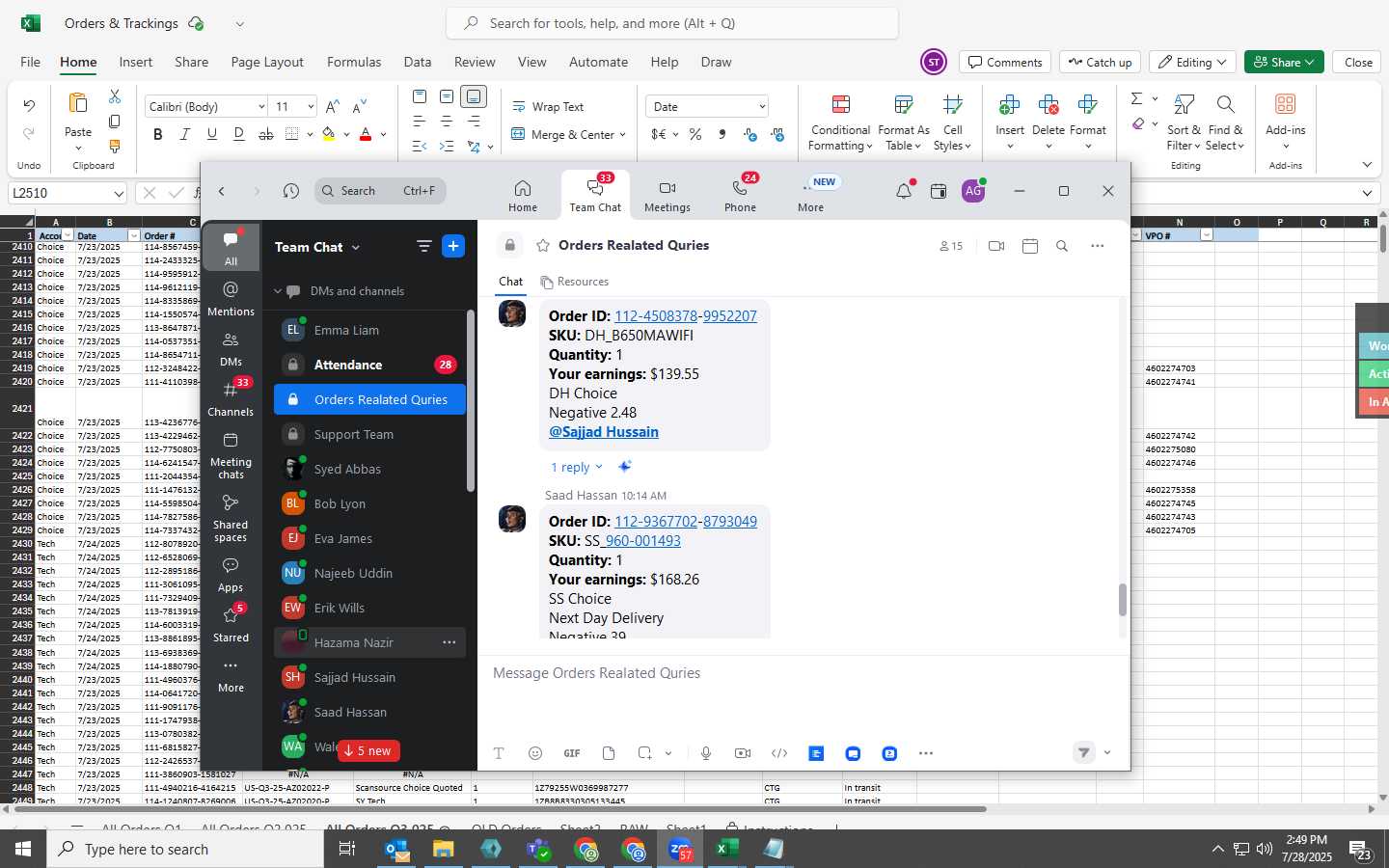1389x868 pixels.
Task: Record audio message with microphone icon
Action: (x=706, y=753)
